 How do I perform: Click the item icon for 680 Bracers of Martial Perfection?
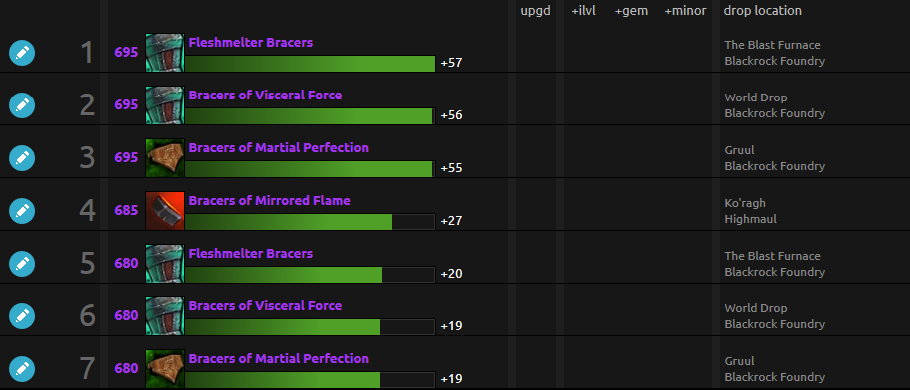[x=165, y=369]
